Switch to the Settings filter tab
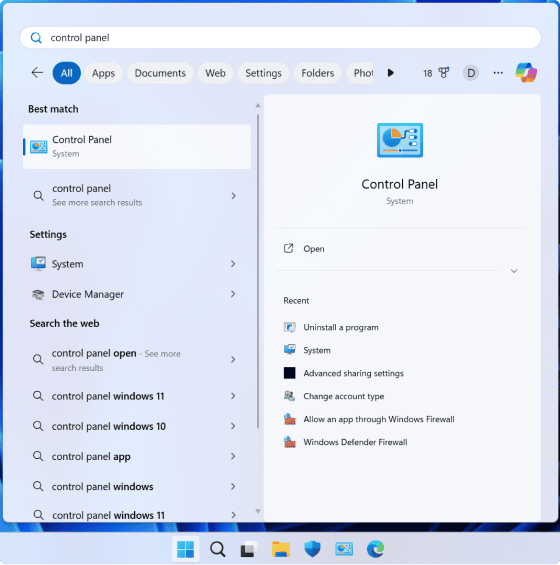The image size is (560, 565). tap(263, 73)
